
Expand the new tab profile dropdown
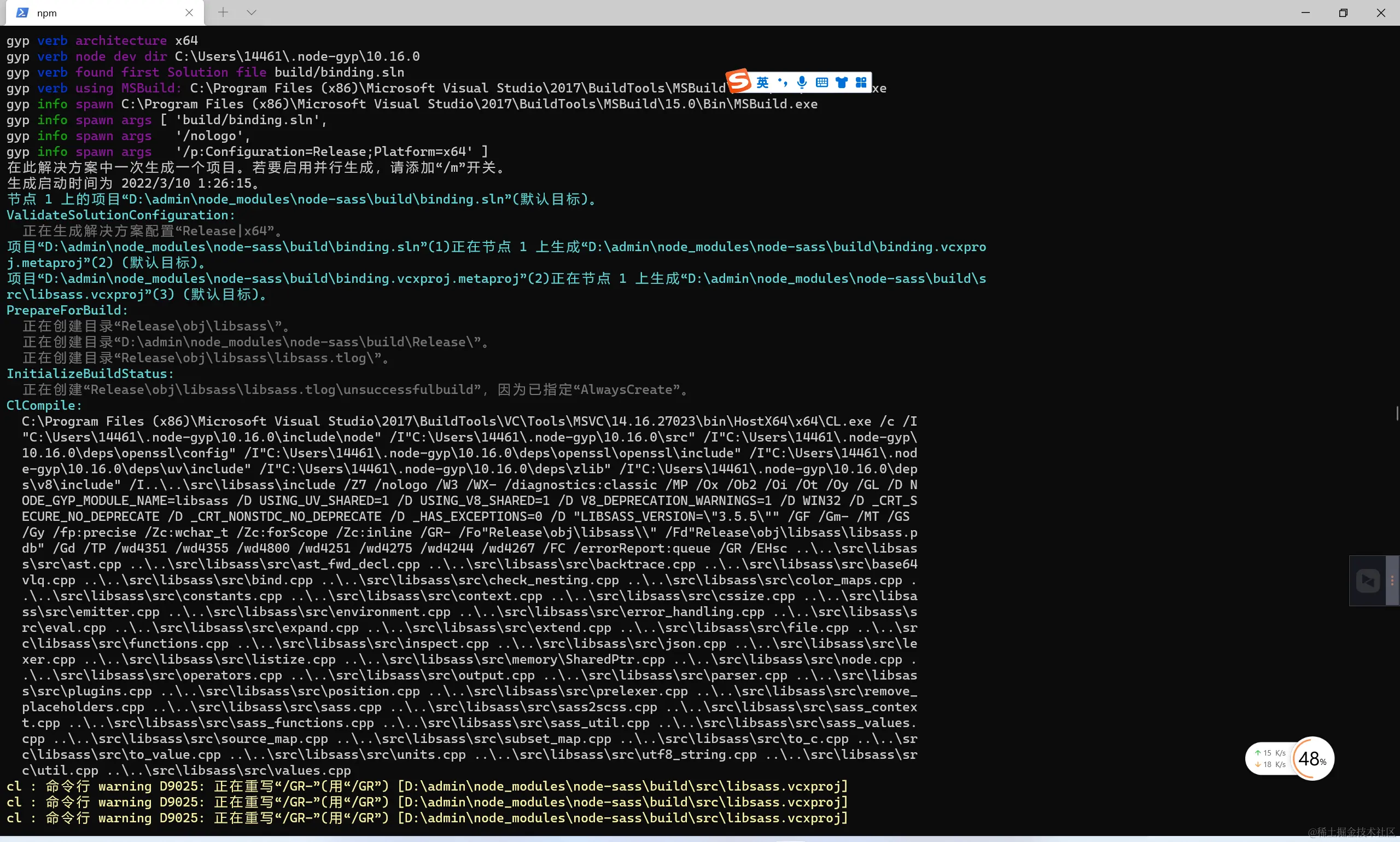click(x=251, y=13)
